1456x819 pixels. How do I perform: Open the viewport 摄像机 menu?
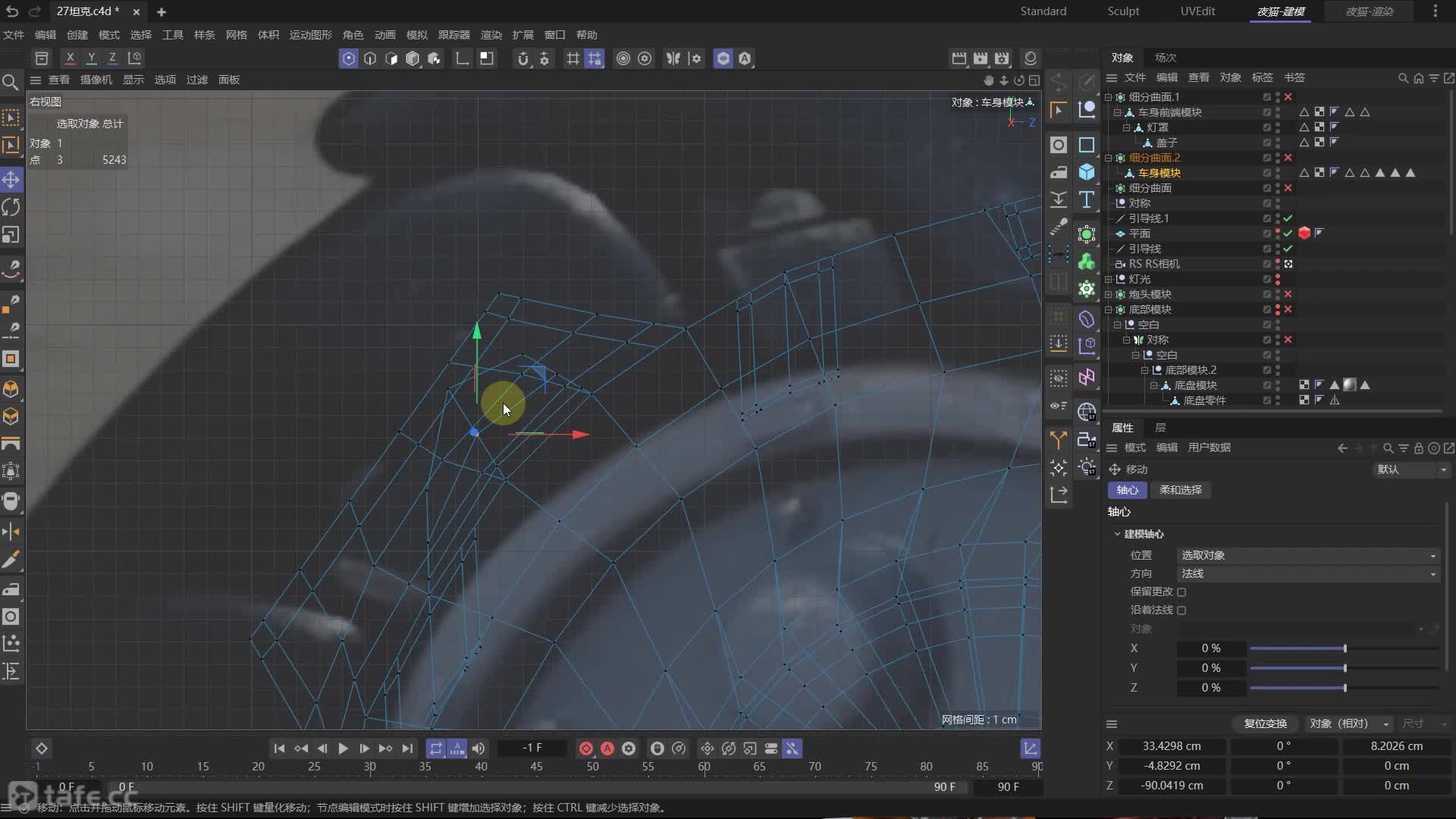click(x=96, y=80)
